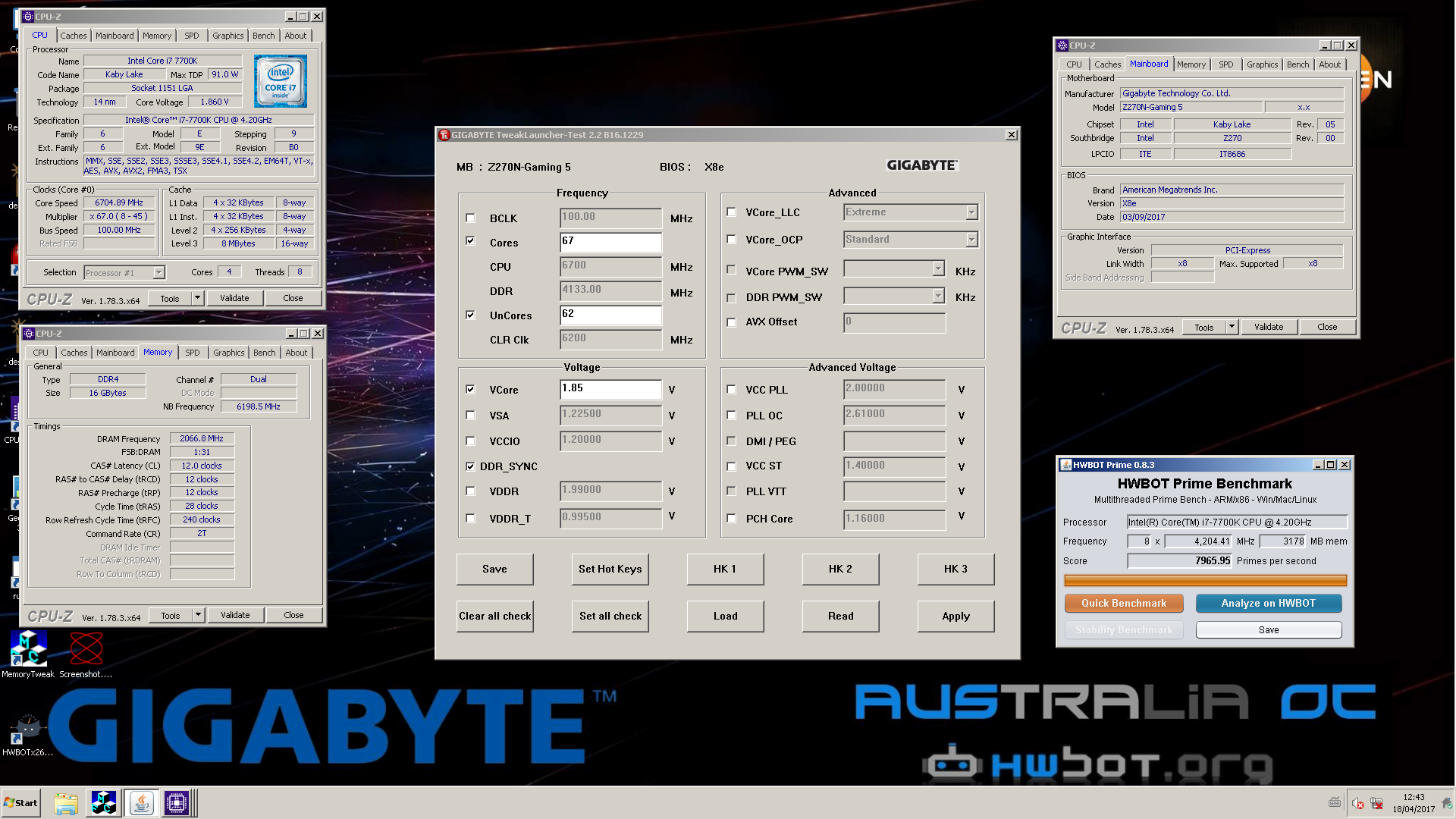
Task: Enable the BCLK checkbox
Action: pos(470,218)
